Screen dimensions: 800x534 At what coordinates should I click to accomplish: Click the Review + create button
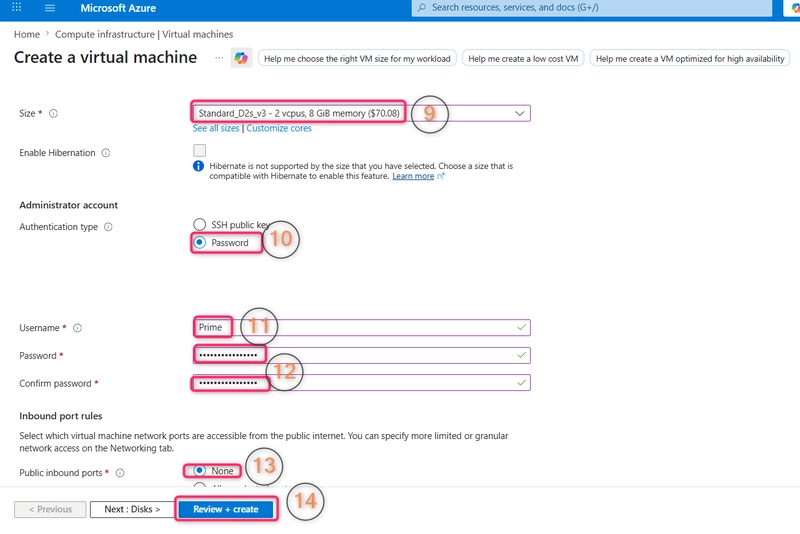coord(226,509)
